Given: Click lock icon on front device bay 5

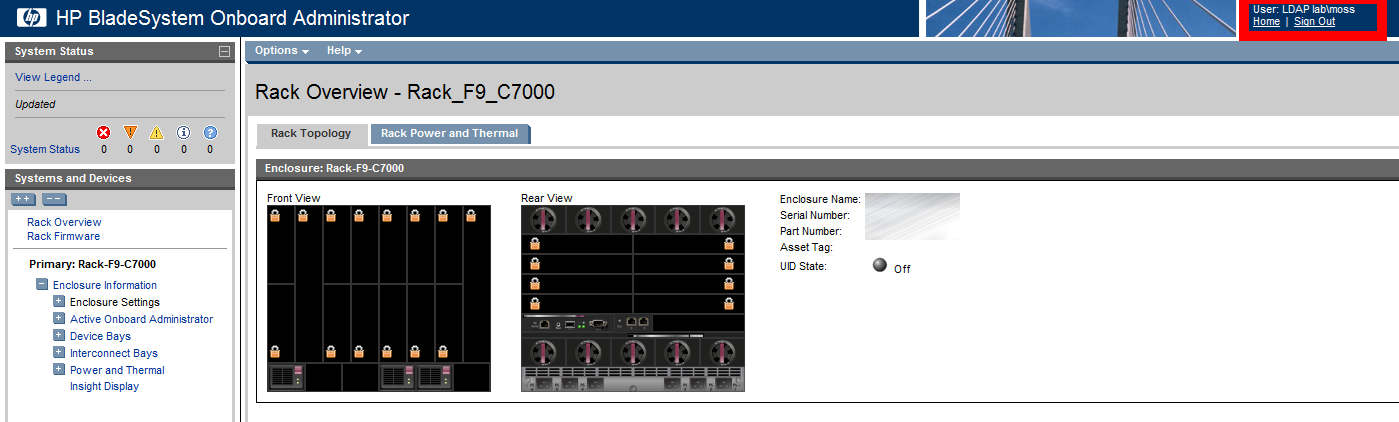Looking at the screenshot, I should [x=387, y=216].
